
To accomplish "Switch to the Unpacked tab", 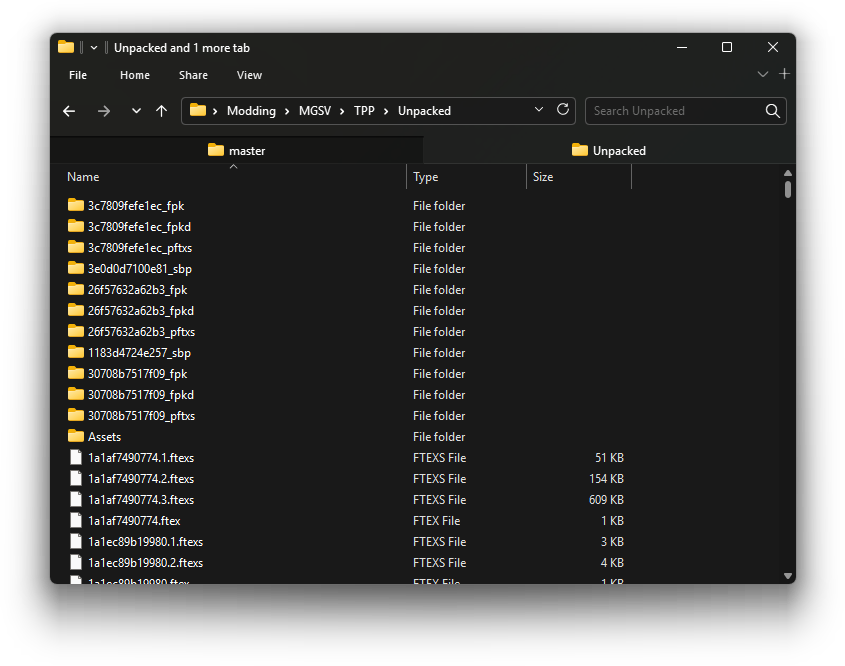I will pyautogui.click(x=609, y=150).
